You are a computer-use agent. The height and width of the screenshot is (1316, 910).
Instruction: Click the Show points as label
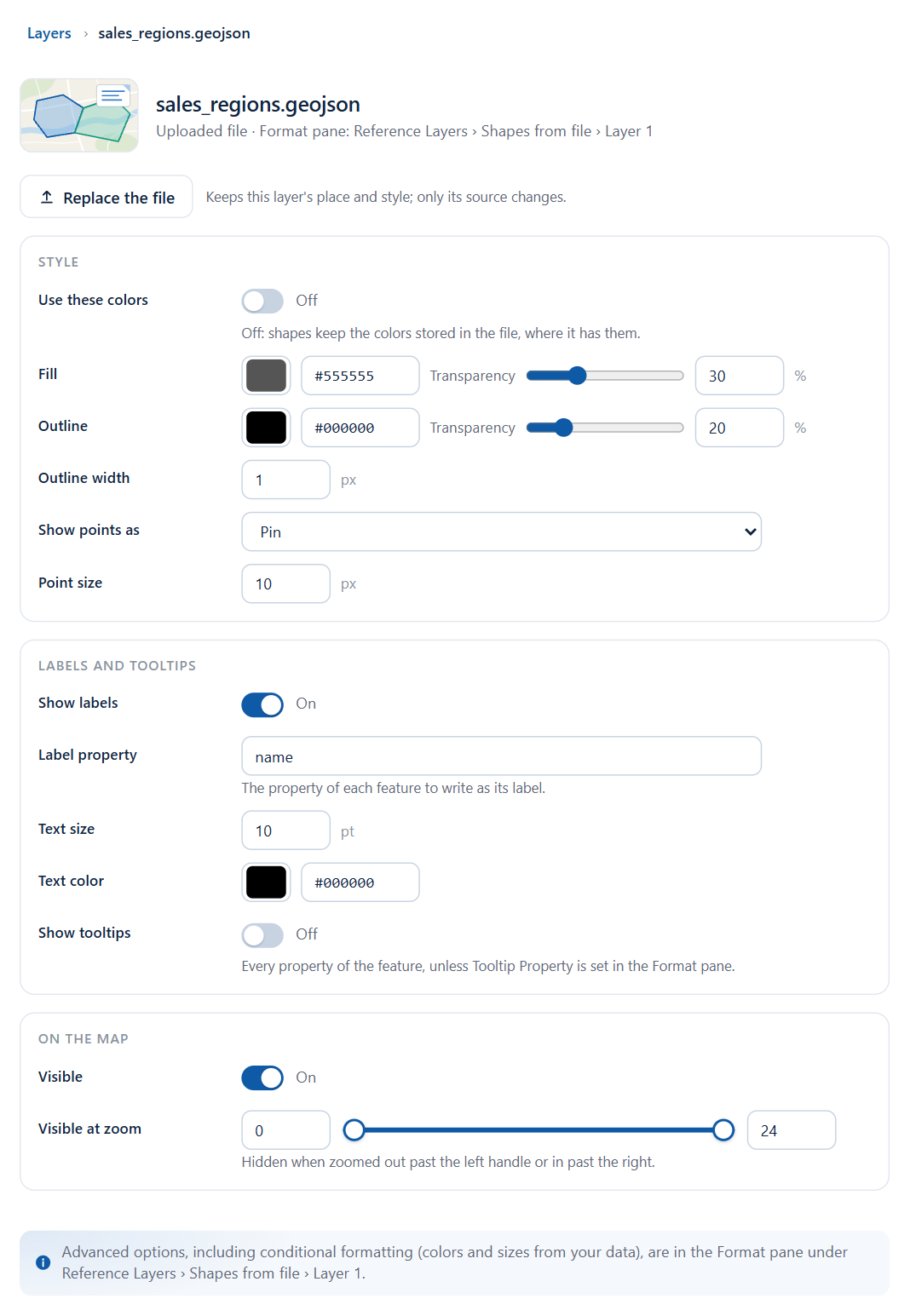click(x=89, y=530)
